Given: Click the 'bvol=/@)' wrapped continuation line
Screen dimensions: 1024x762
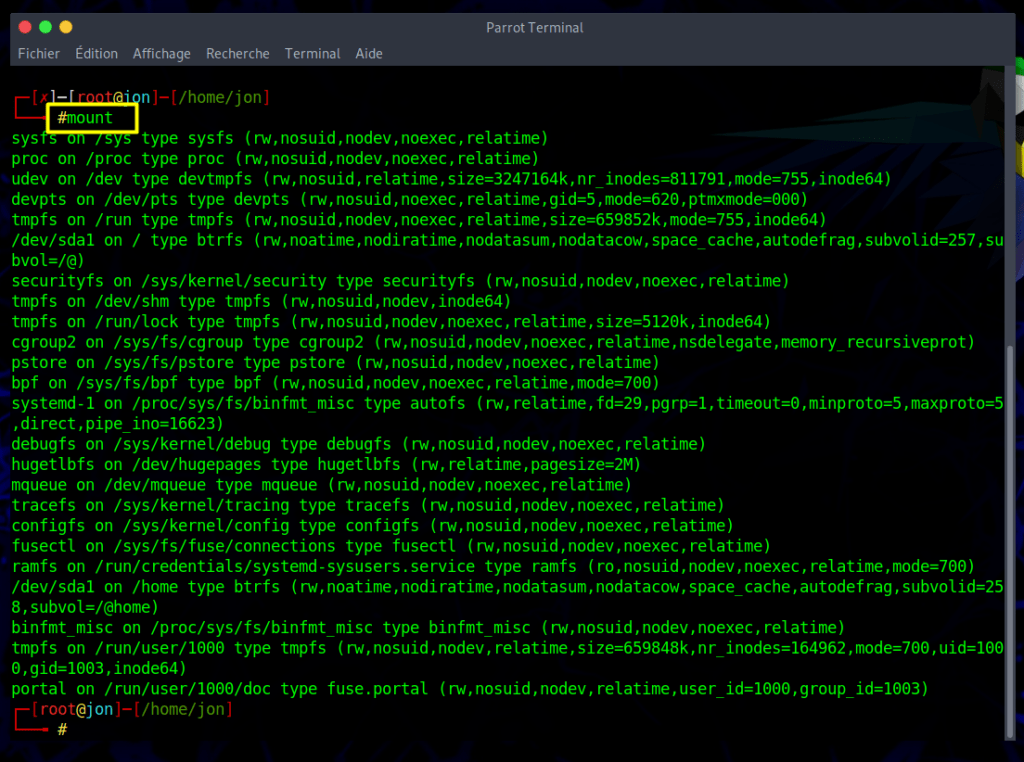Looking at the screenshot, I should pyautogui.click(x=48, y=261).
